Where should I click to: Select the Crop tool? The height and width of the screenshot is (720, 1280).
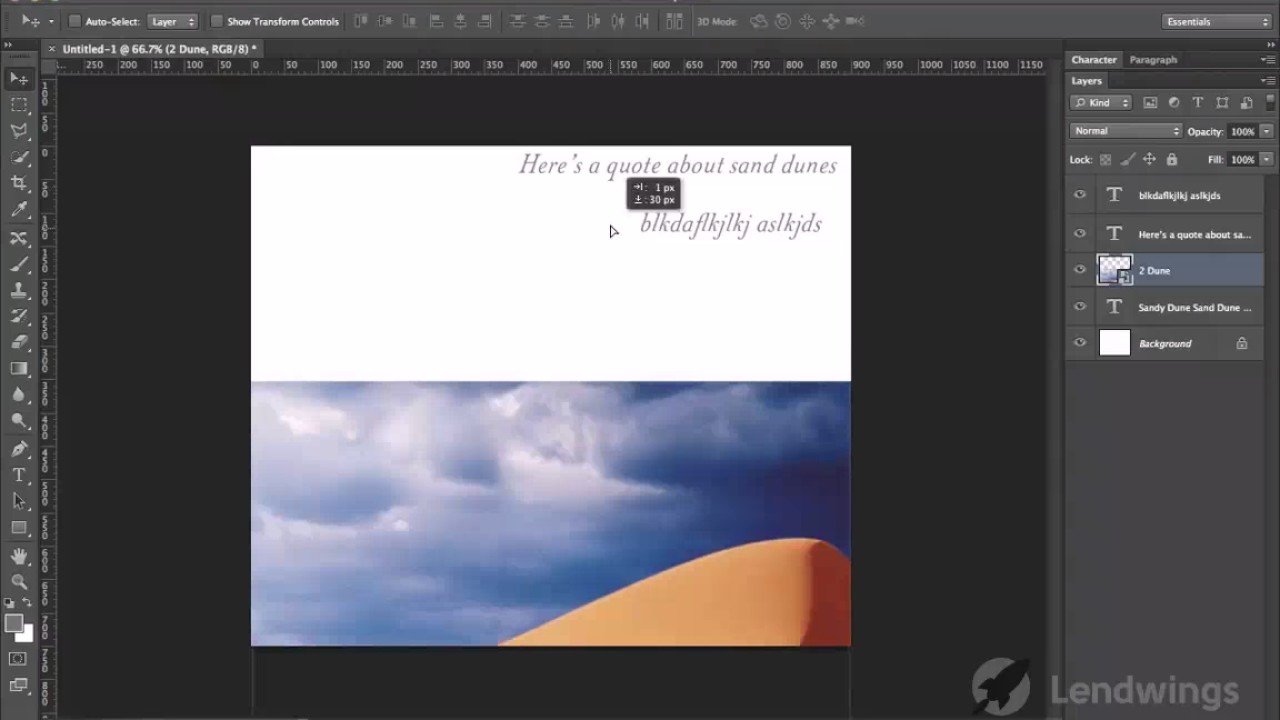(x=19, y=183)
